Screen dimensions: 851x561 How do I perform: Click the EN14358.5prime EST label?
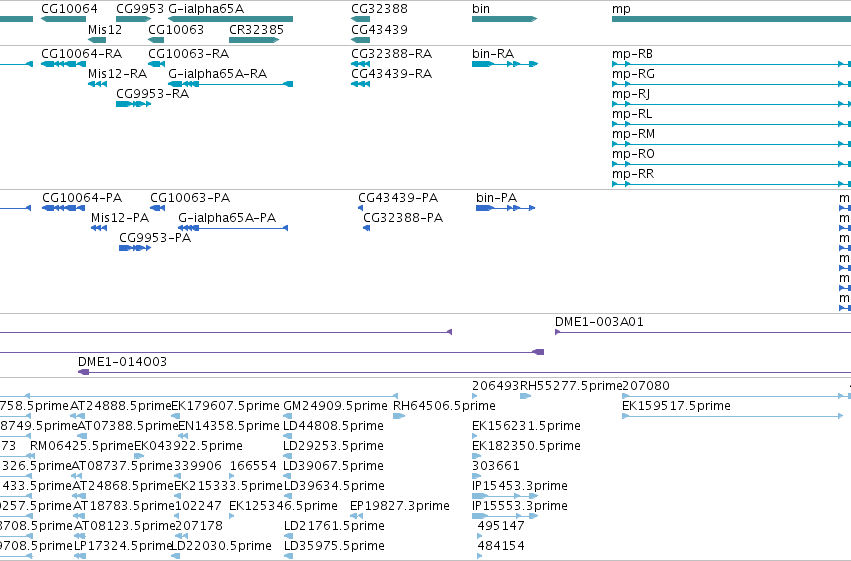coord(228,426)
